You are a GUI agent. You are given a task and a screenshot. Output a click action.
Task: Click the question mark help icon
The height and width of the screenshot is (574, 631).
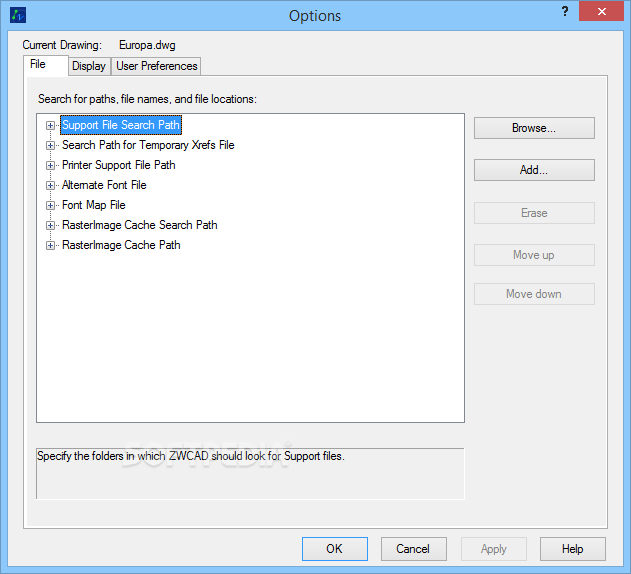tap(565, 11)
